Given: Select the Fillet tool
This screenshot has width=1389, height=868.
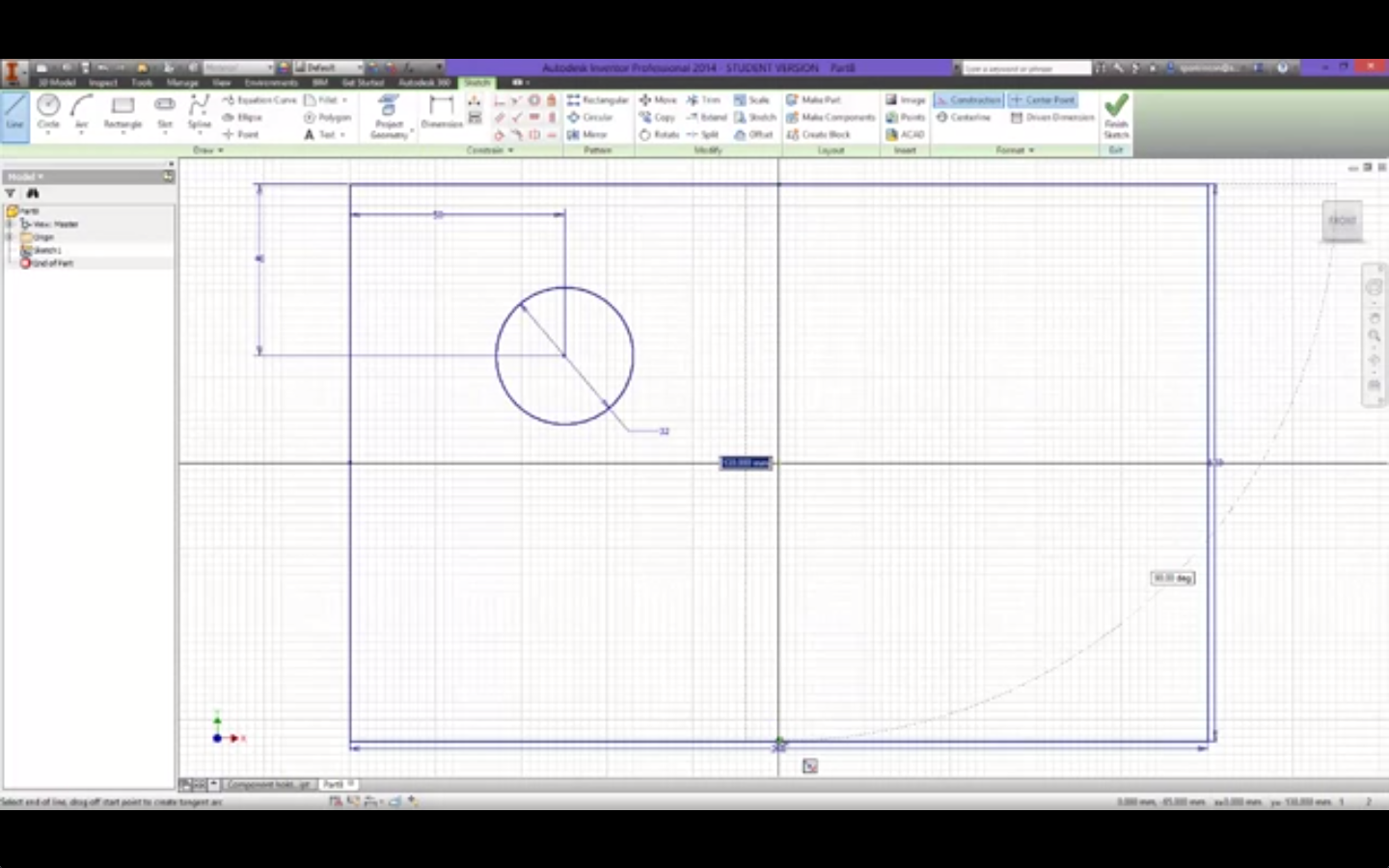Looking at the screenshot, I should pyautogui.click(x=321, y=99).
